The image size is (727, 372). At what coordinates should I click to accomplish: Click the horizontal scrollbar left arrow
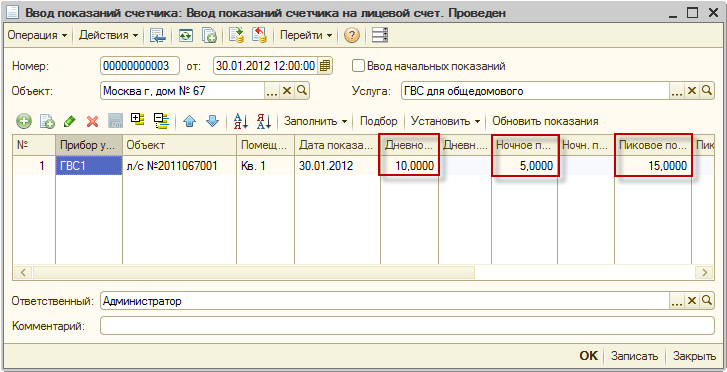[23, 272]
